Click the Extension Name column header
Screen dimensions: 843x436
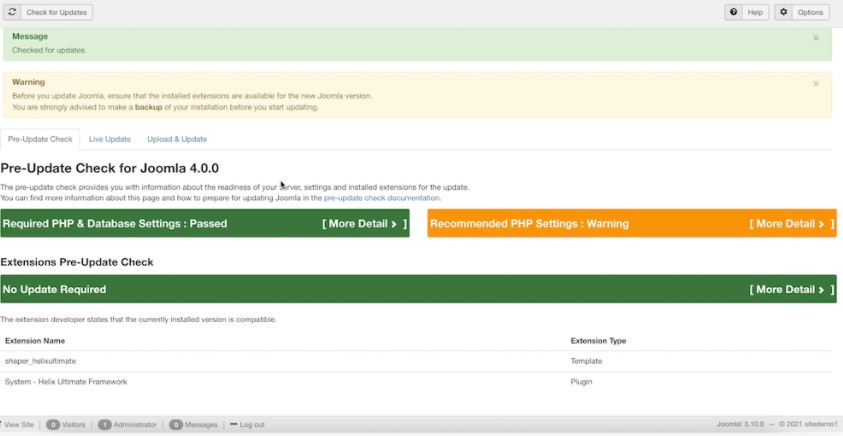[35, 341]
